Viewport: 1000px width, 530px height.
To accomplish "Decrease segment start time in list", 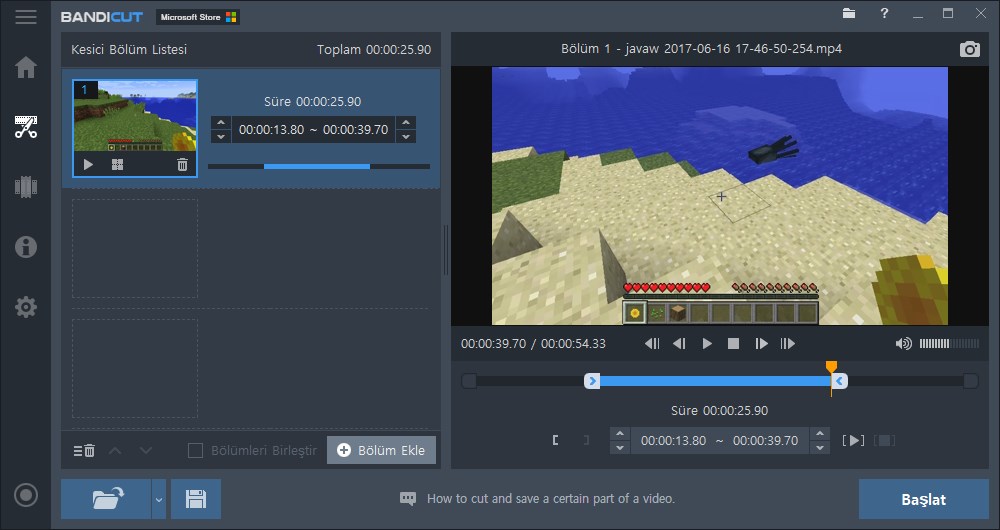I will click(x=221, y=136).
